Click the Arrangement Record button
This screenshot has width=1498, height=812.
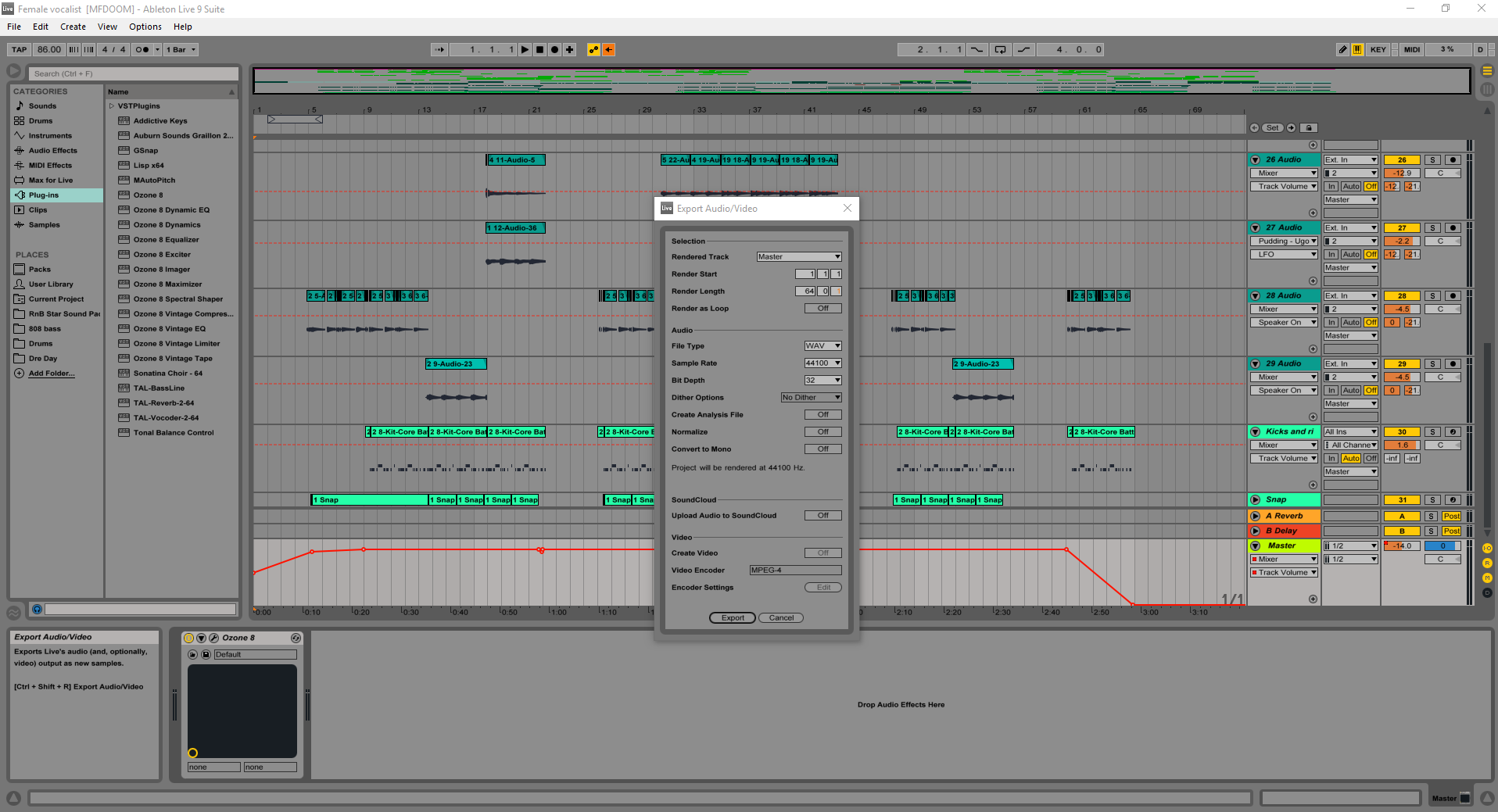coord(554,49)
